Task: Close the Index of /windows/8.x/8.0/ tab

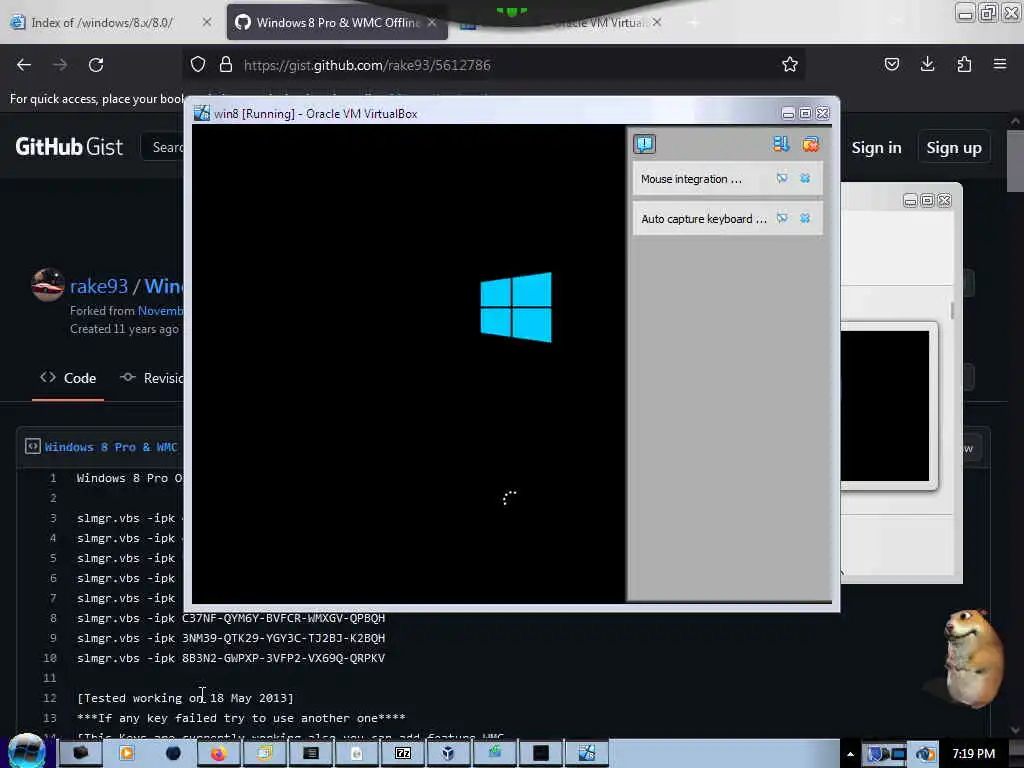Action: [x=206, y=22]
